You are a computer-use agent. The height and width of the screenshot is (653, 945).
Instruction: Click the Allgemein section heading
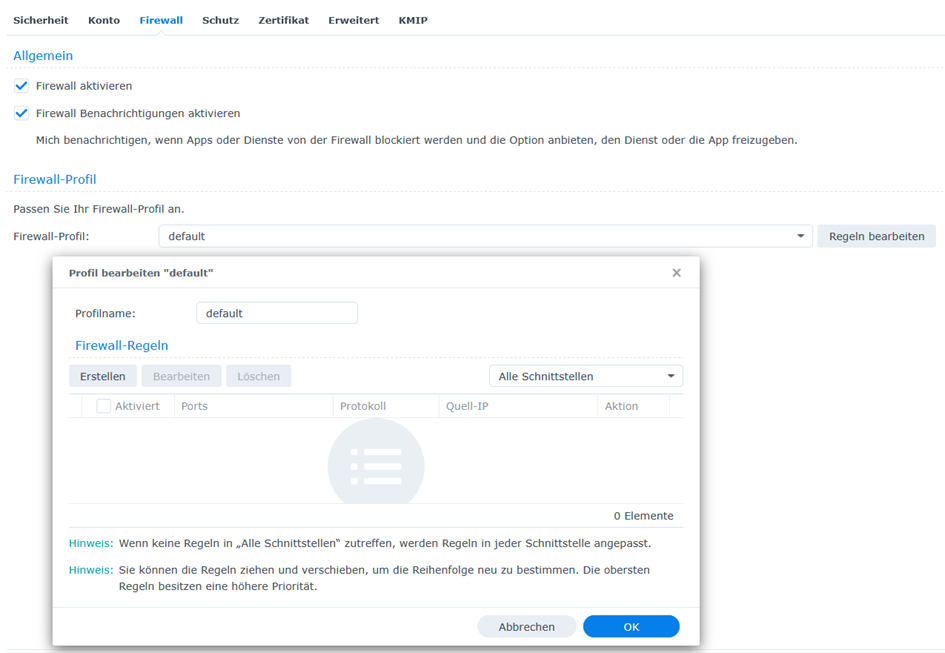pos(43,55)
